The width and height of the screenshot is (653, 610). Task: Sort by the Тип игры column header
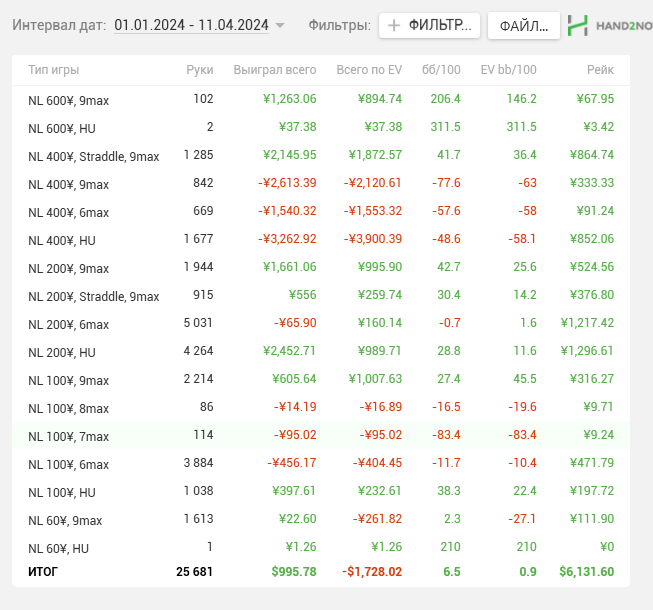point(54,70)
